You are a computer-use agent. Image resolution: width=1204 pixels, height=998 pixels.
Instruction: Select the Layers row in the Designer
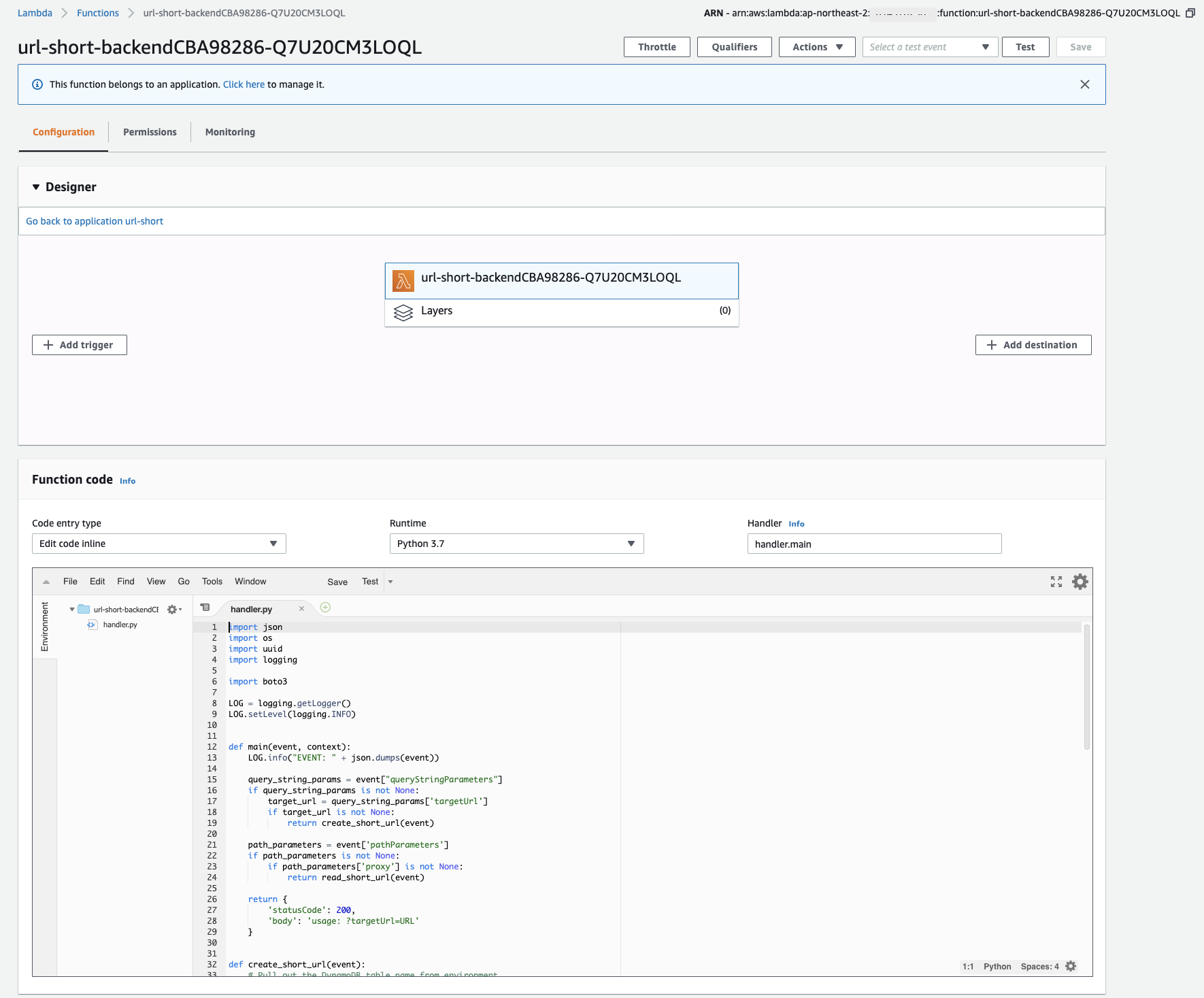562,312
